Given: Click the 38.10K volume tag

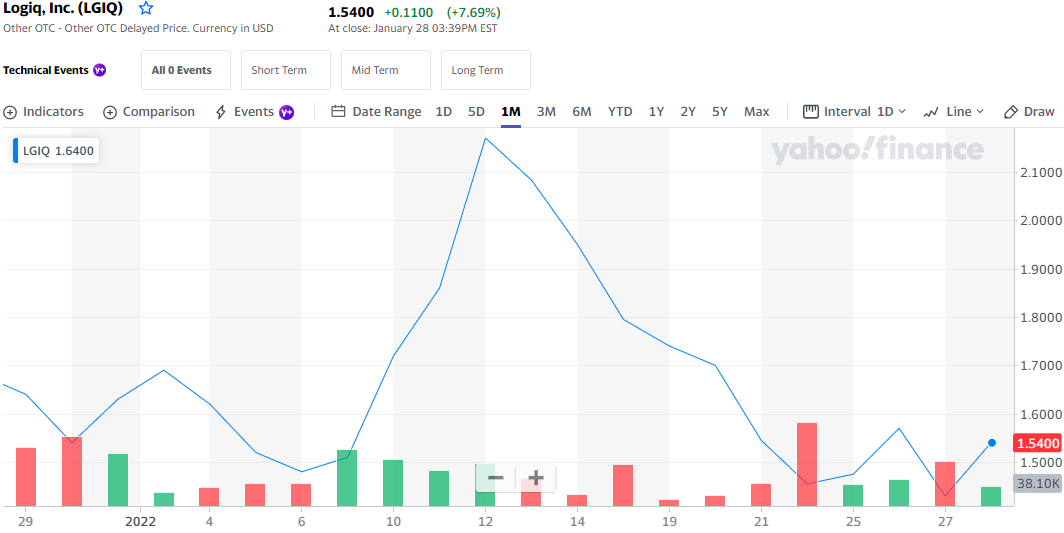Looking at the screenshot, I should click(x=1037, y=483).
